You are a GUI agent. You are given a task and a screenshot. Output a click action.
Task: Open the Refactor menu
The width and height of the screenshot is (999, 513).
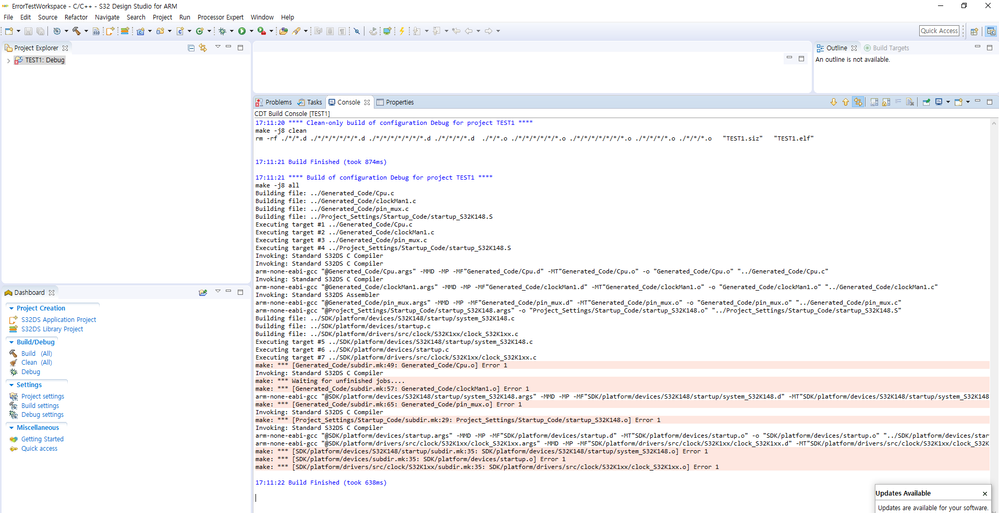click(76, 17)
